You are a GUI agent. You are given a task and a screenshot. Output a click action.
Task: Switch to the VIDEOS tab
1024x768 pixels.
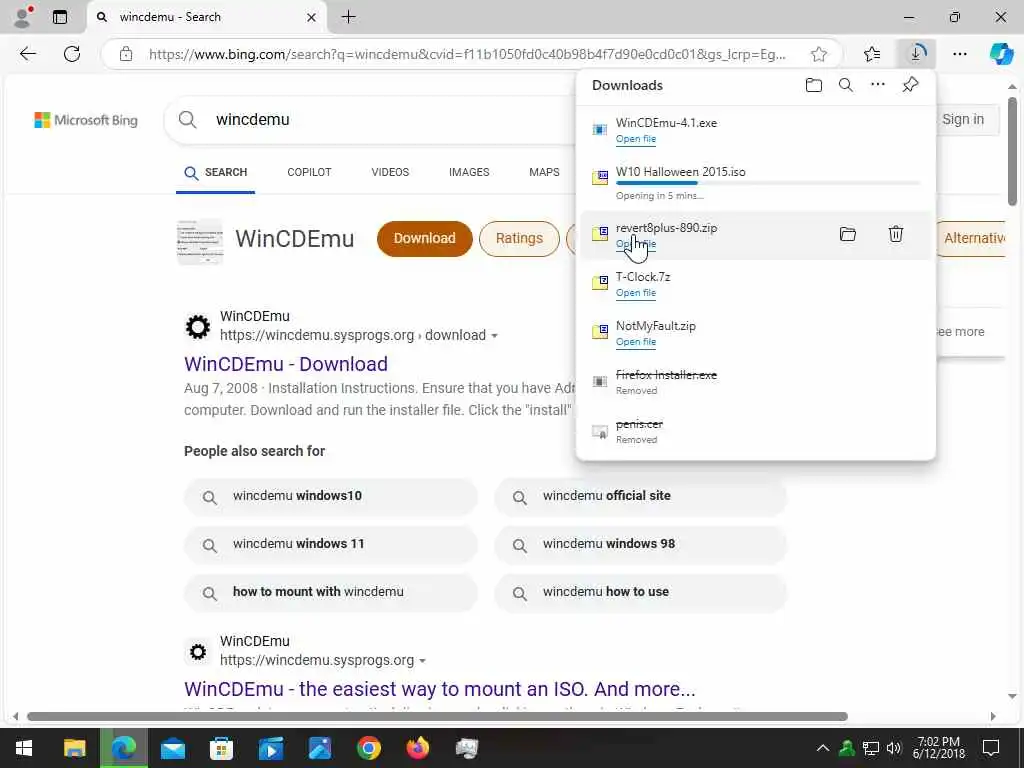pyautogui.click(x=390, y=172)
